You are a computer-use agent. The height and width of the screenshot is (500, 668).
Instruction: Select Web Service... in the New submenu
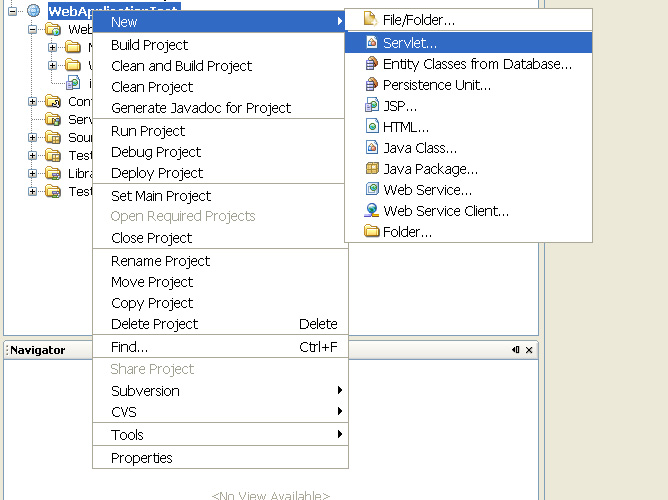[x=427, y=190]
